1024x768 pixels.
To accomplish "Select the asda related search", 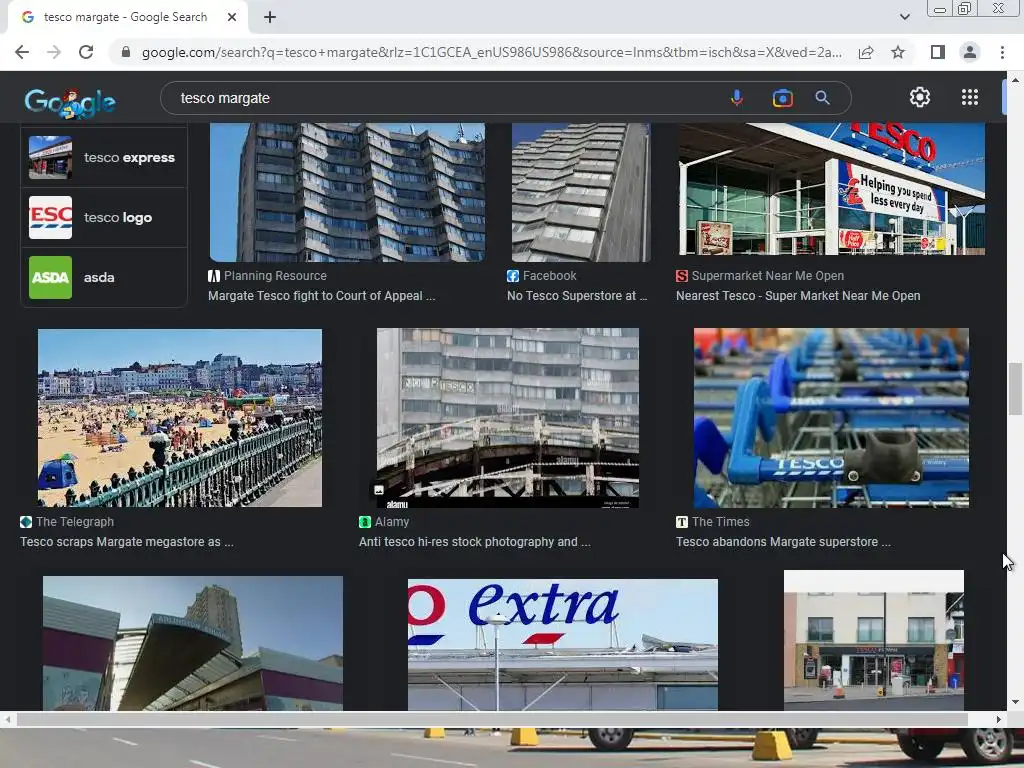I will click(104, 278).
